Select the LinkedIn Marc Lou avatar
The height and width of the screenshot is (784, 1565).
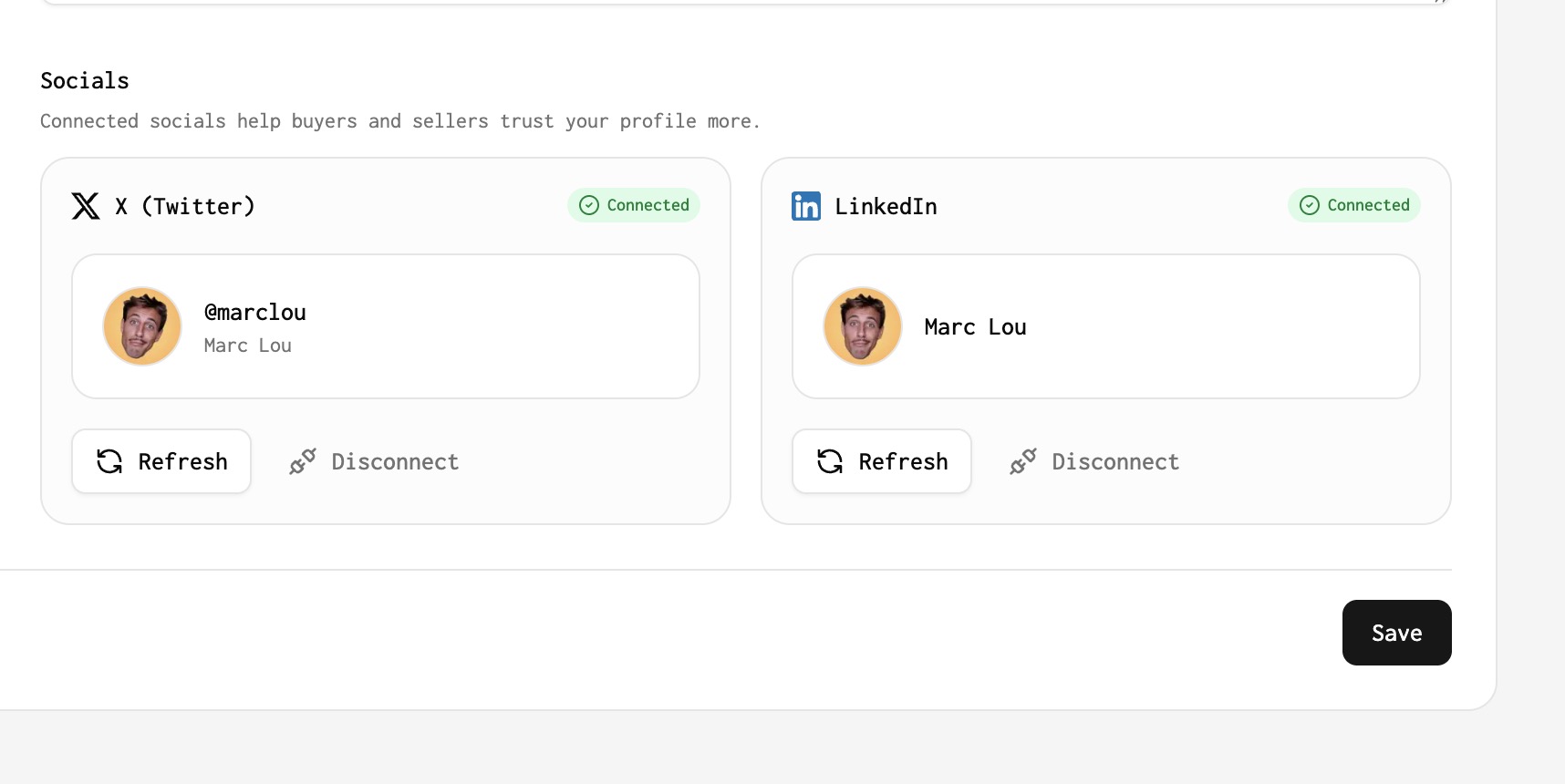(x=863, y=326)
